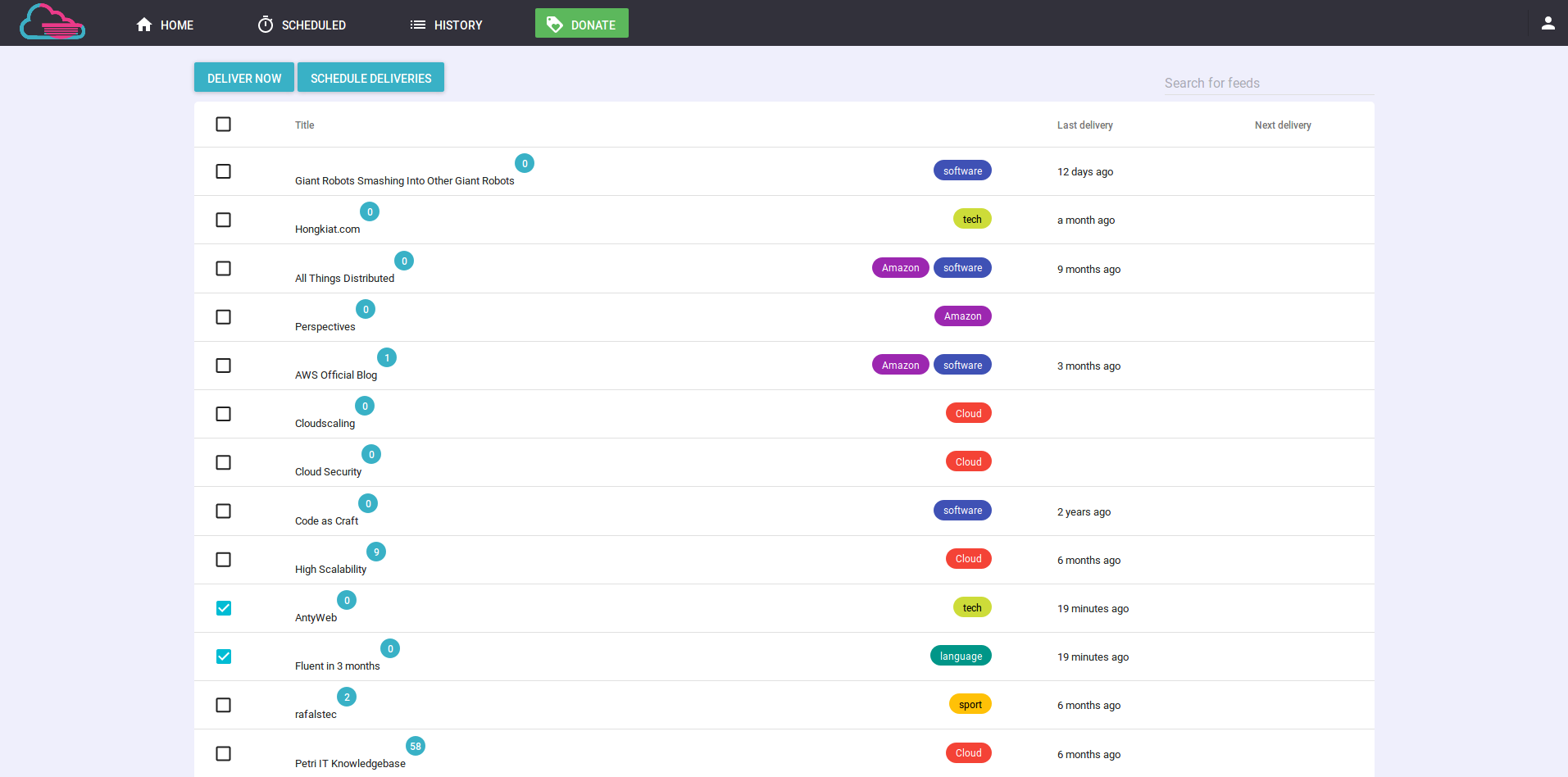Tick the Code as Craft checkbox
Image resolution: width=1568 pixels, height=777 pixels.
pos(223,511)
